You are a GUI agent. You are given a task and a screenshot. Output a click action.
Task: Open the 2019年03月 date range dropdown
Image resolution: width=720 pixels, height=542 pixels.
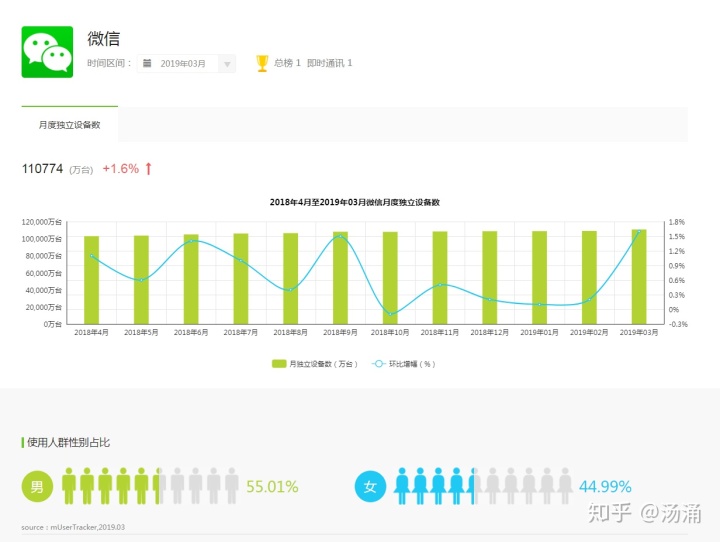[186, 63]
